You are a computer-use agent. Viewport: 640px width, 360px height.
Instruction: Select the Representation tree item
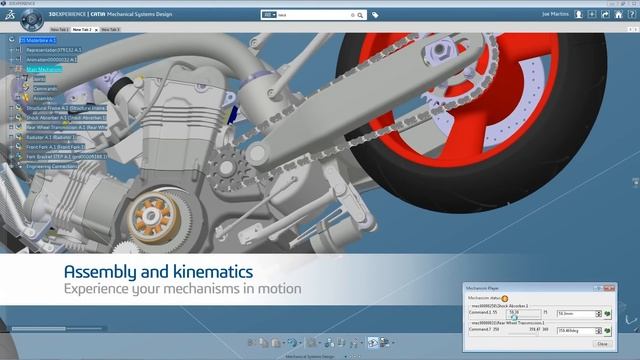tap(54, 50)
